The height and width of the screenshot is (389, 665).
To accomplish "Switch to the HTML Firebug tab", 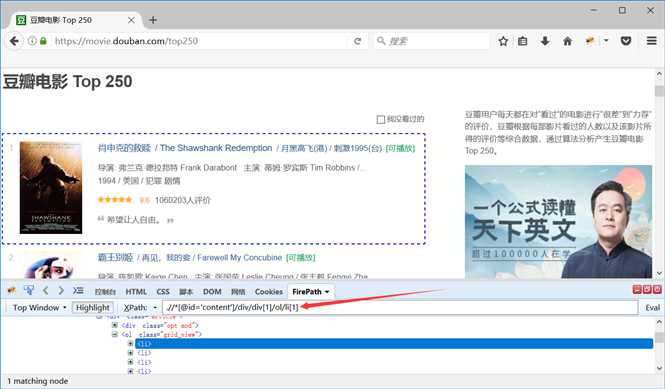I will coord(136,292).
